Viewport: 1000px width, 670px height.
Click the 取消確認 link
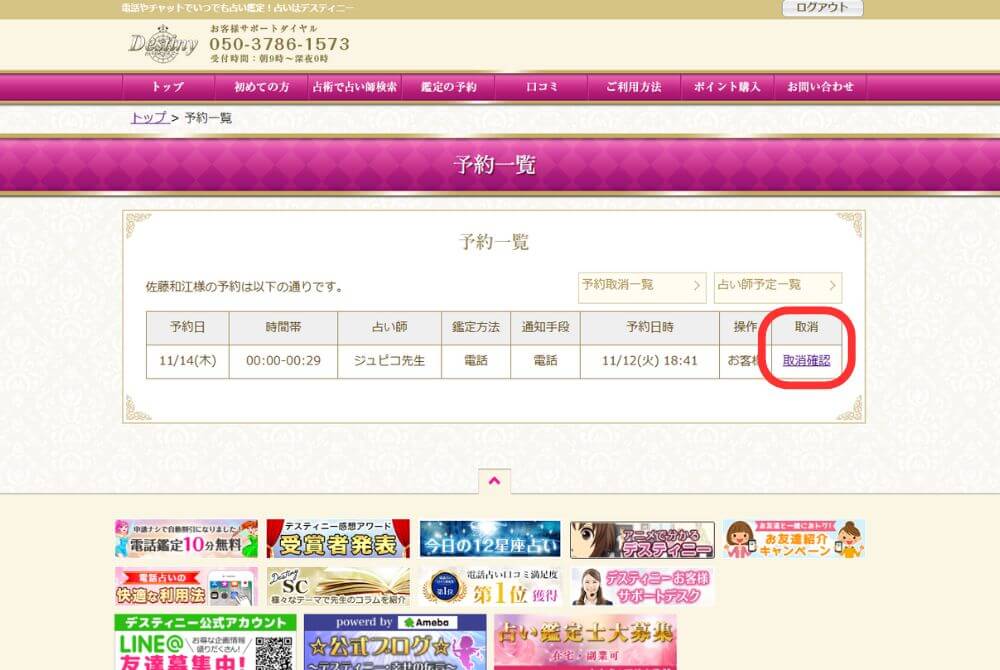(x=806, y=361)
